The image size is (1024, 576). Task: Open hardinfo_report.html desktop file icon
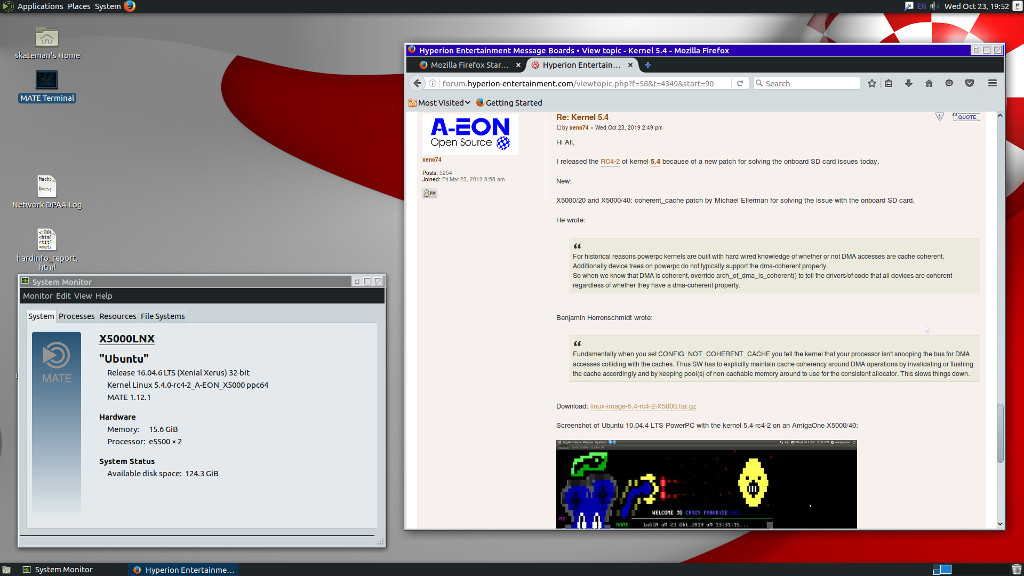tap(46, 240)
